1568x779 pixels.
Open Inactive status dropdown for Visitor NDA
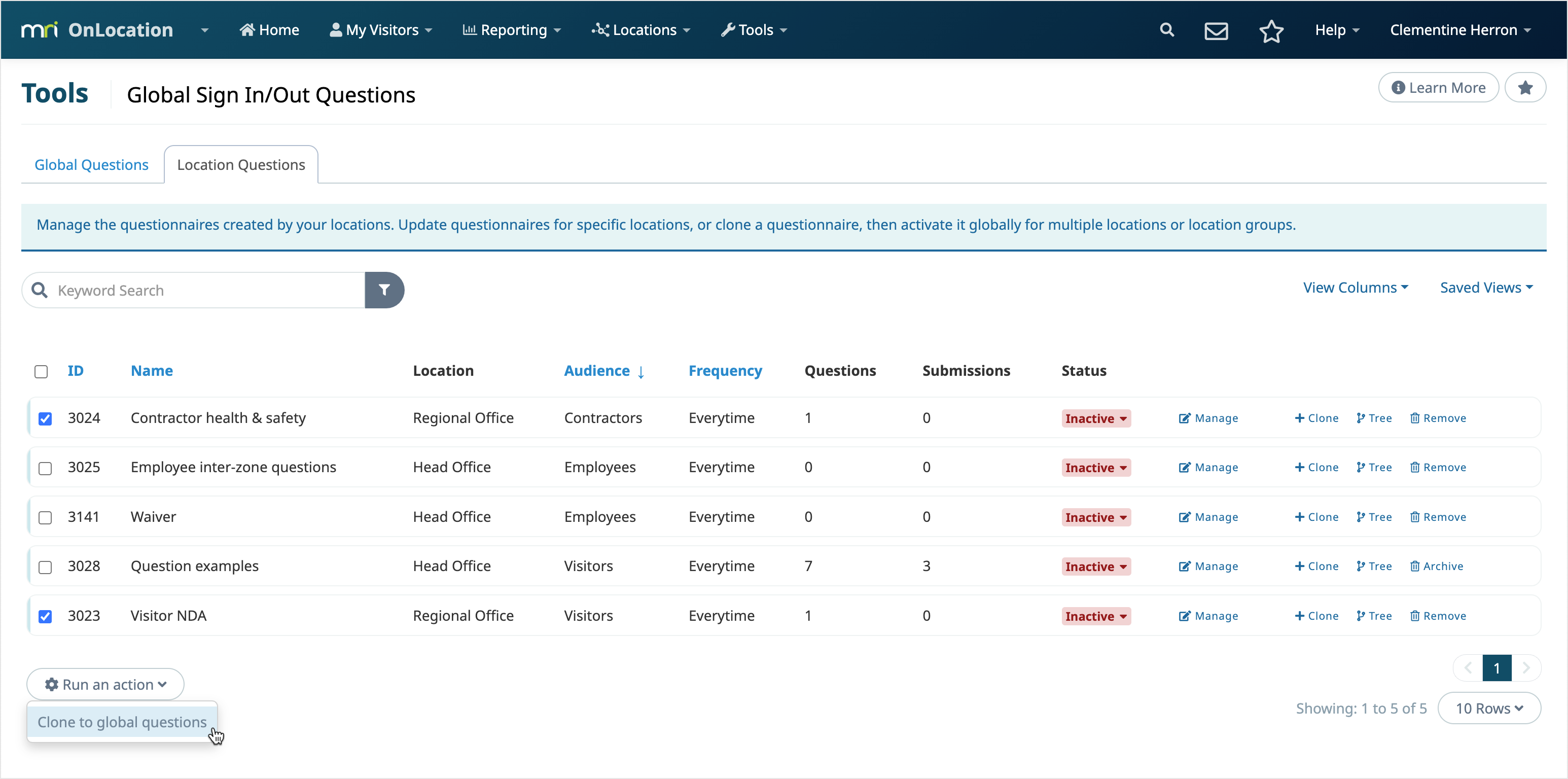1096,616
